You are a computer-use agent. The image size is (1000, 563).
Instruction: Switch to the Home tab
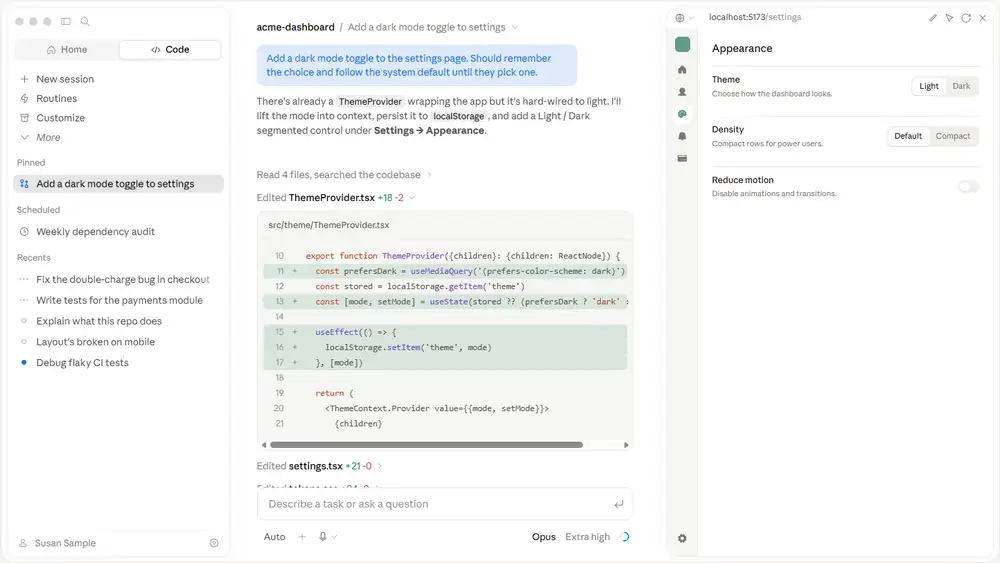(67, 50)
